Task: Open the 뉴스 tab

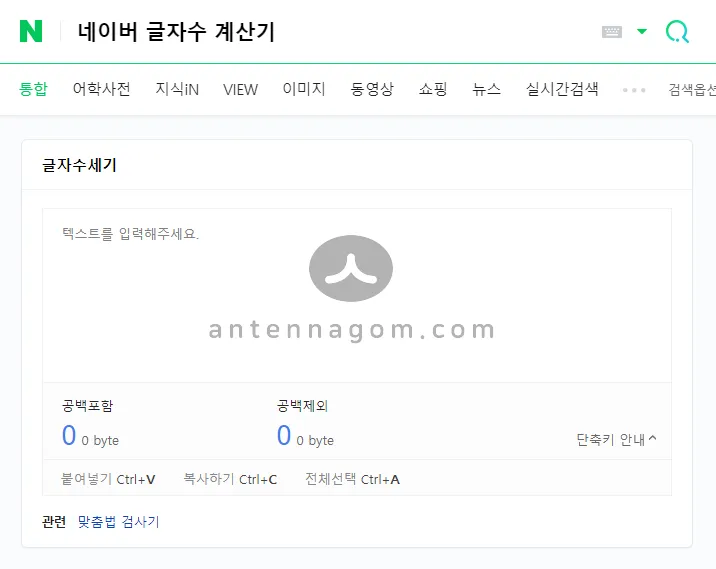Action: [486, 89]
